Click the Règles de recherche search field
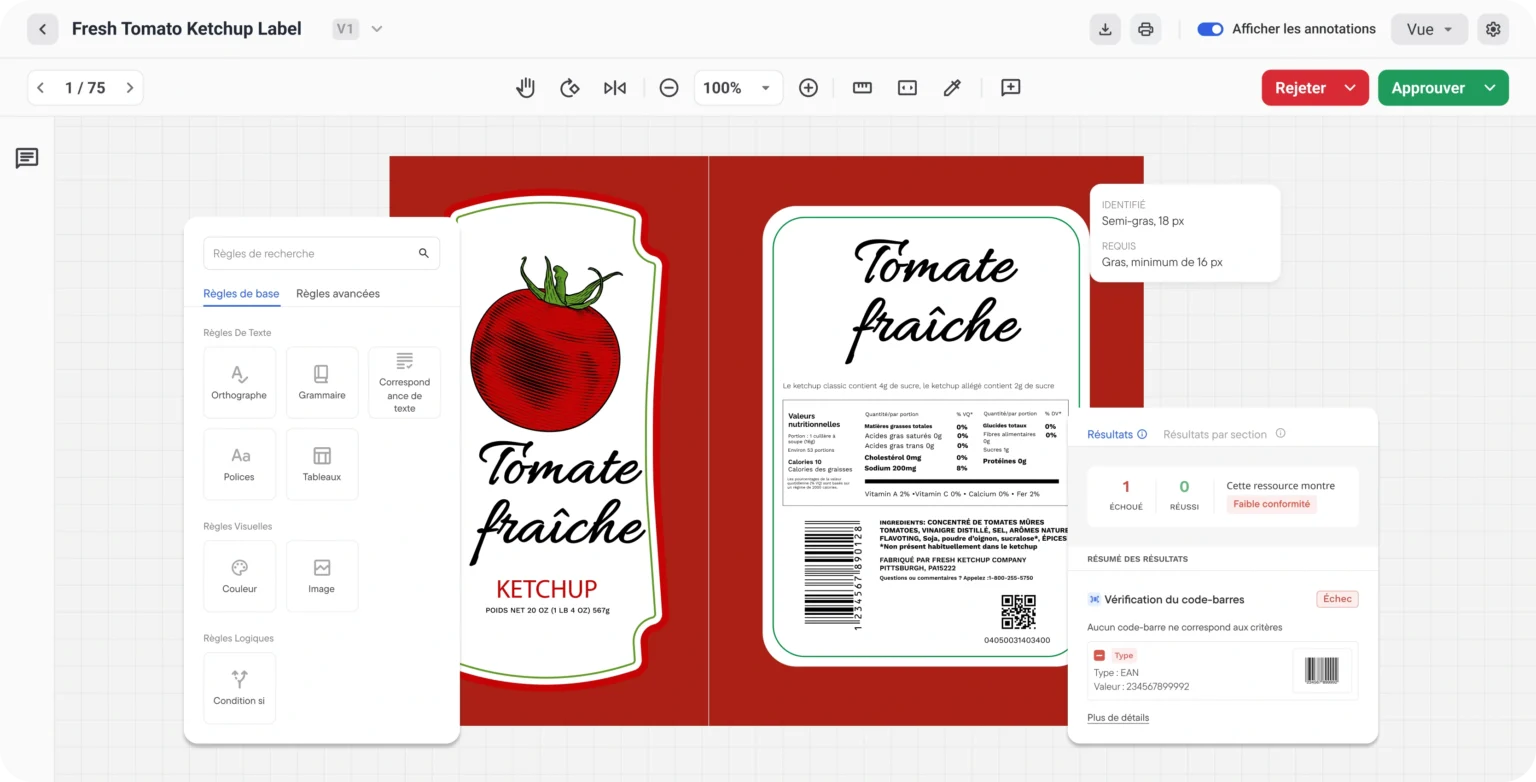The width and height of the screenshot is (1536, 782). [x=312, y=254]
